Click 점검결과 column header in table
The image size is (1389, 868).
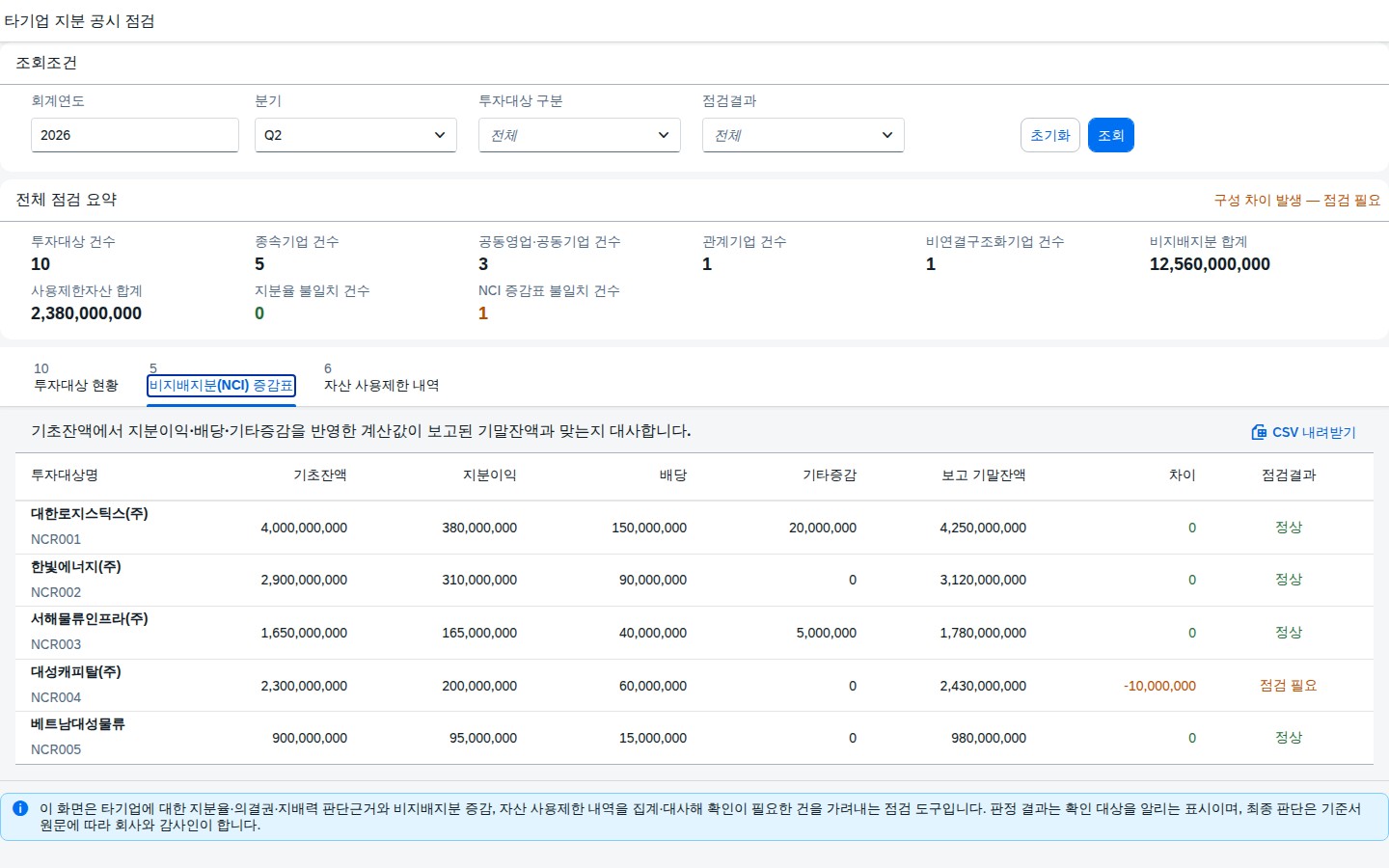[1289, 475]
